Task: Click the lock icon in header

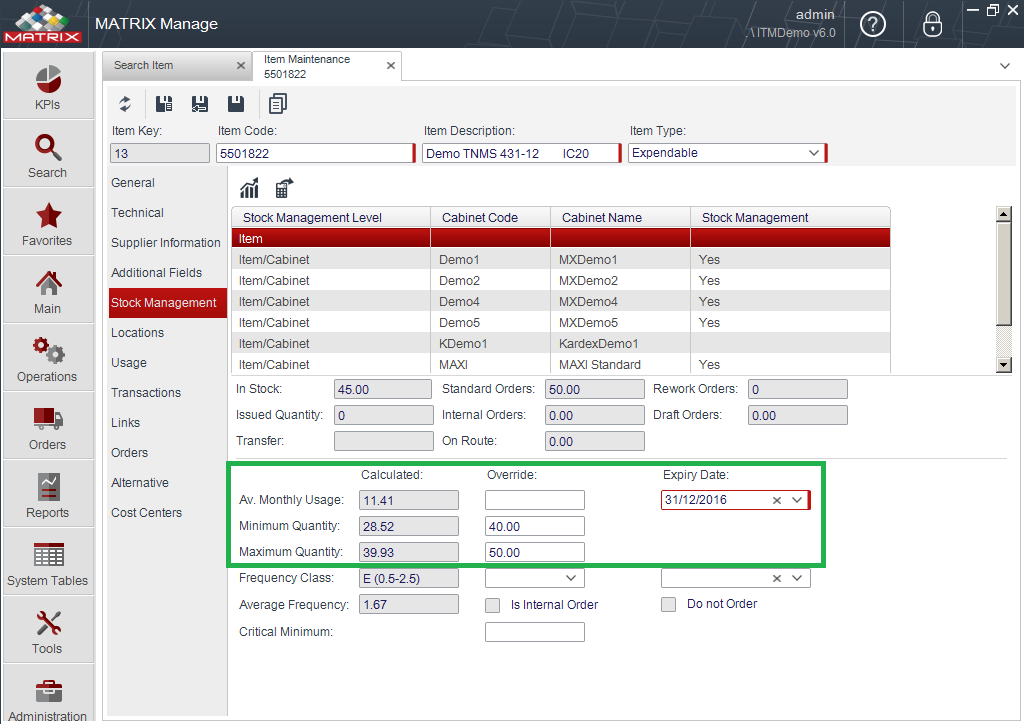Action: tap(932, 24)
